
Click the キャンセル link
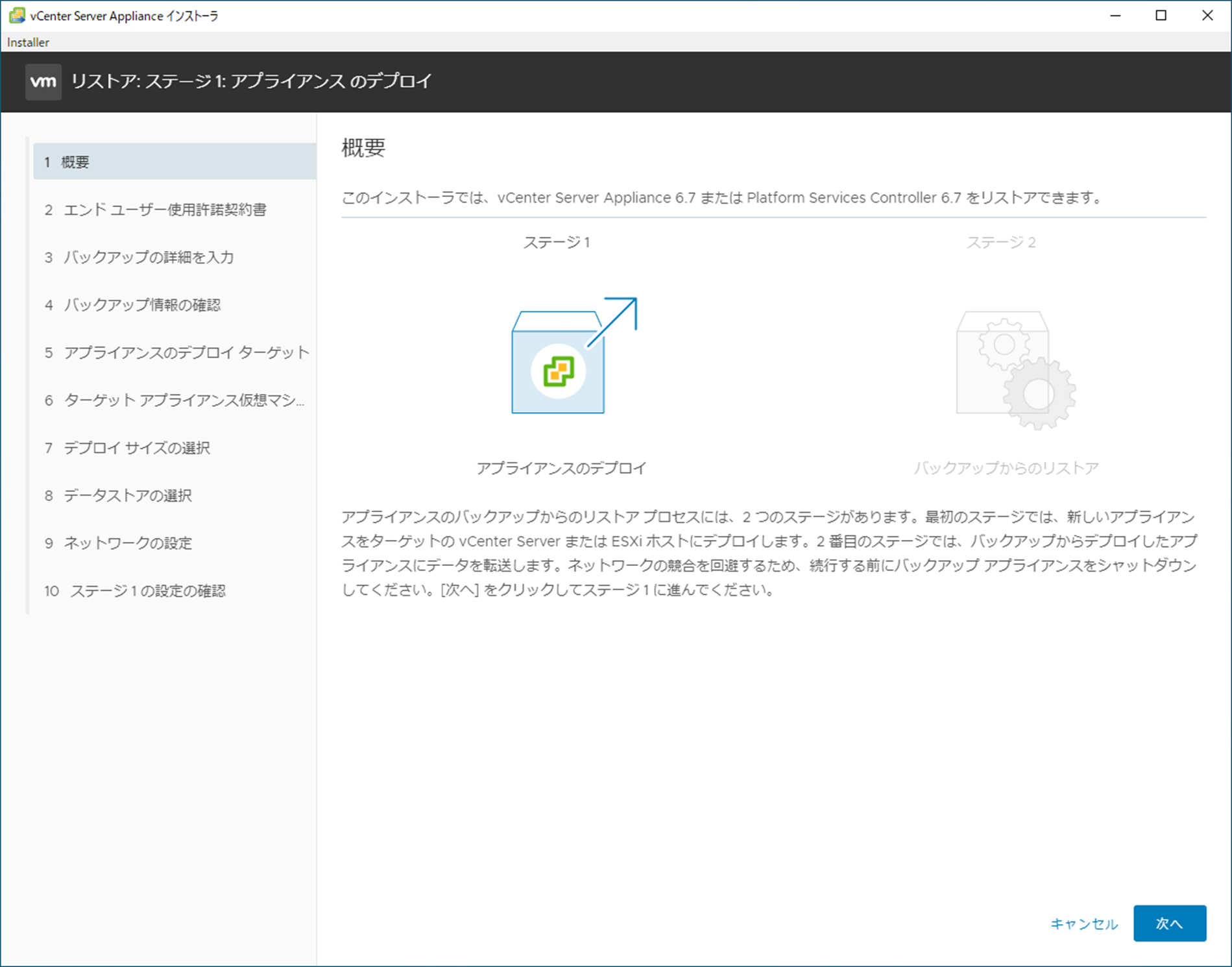[1084, 924]
